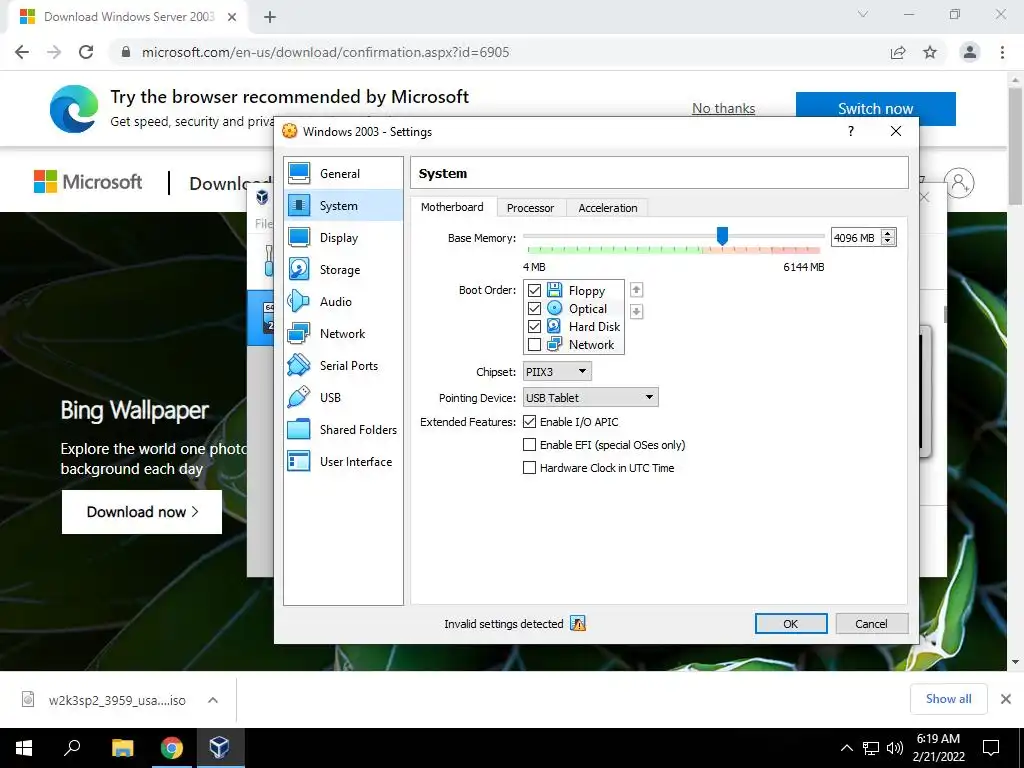The image size is (1024, 768).
Task: Click the Optical disc icon in boot order
Action: point(554,308)
